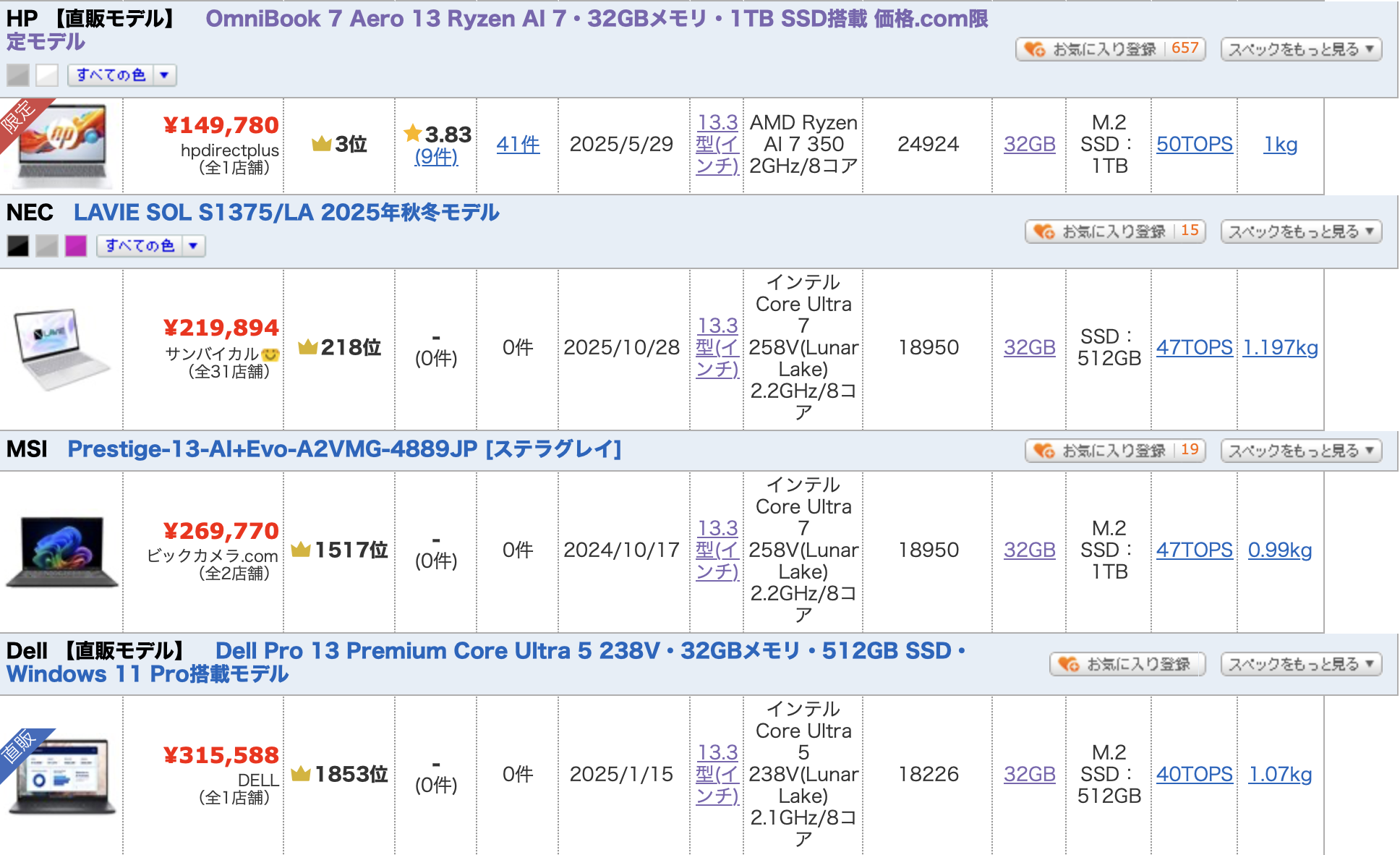The height and width of the screenshot is (855, 1400).
Task: Select black color swatch for NEC LAVIE
Action: pyautogui.click(x=18, y=246)
